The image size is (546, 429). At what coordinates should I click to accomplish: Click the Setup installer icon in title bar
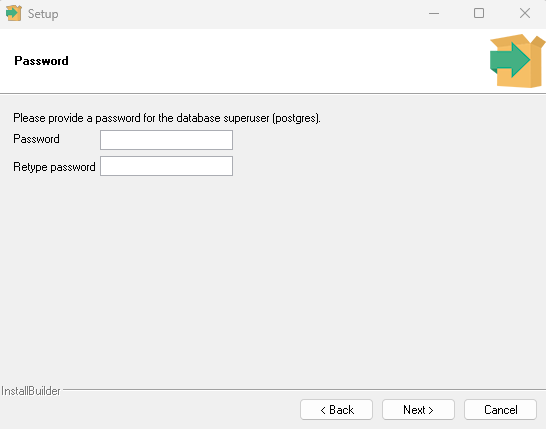pos(14,14)
